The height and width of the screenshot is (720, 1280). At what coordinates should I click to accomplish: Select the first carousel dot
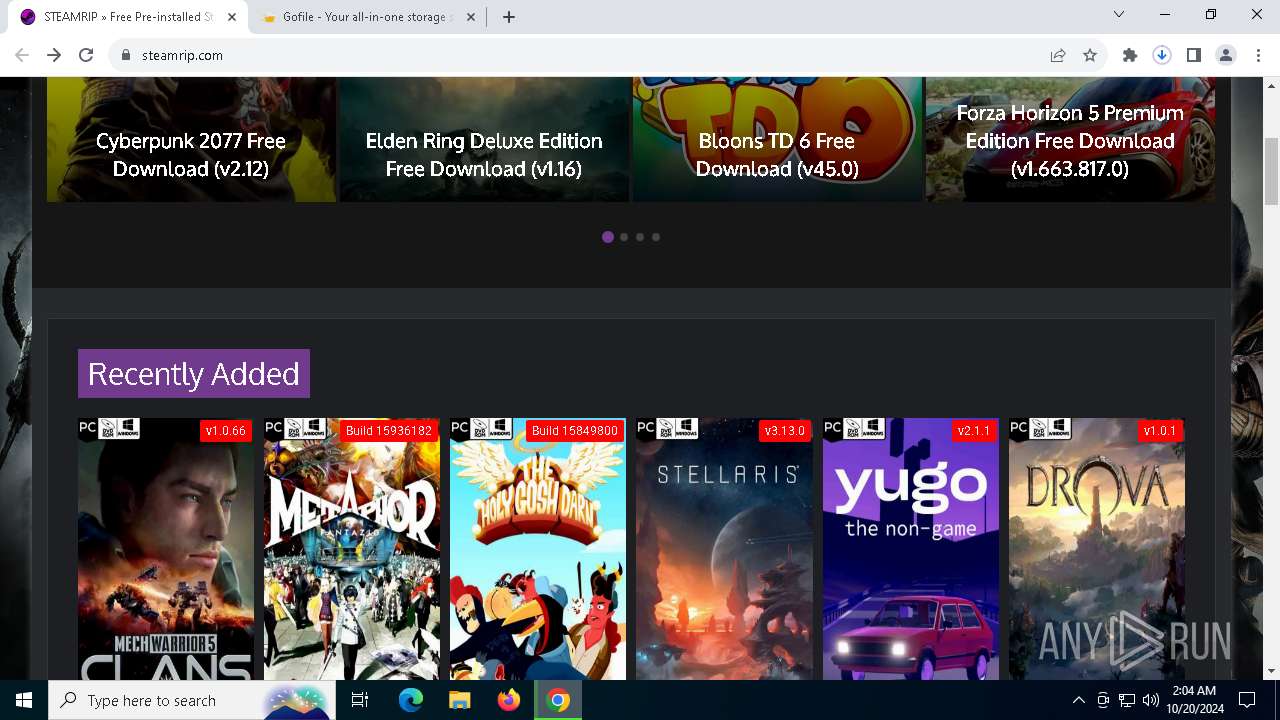(608, 237)
